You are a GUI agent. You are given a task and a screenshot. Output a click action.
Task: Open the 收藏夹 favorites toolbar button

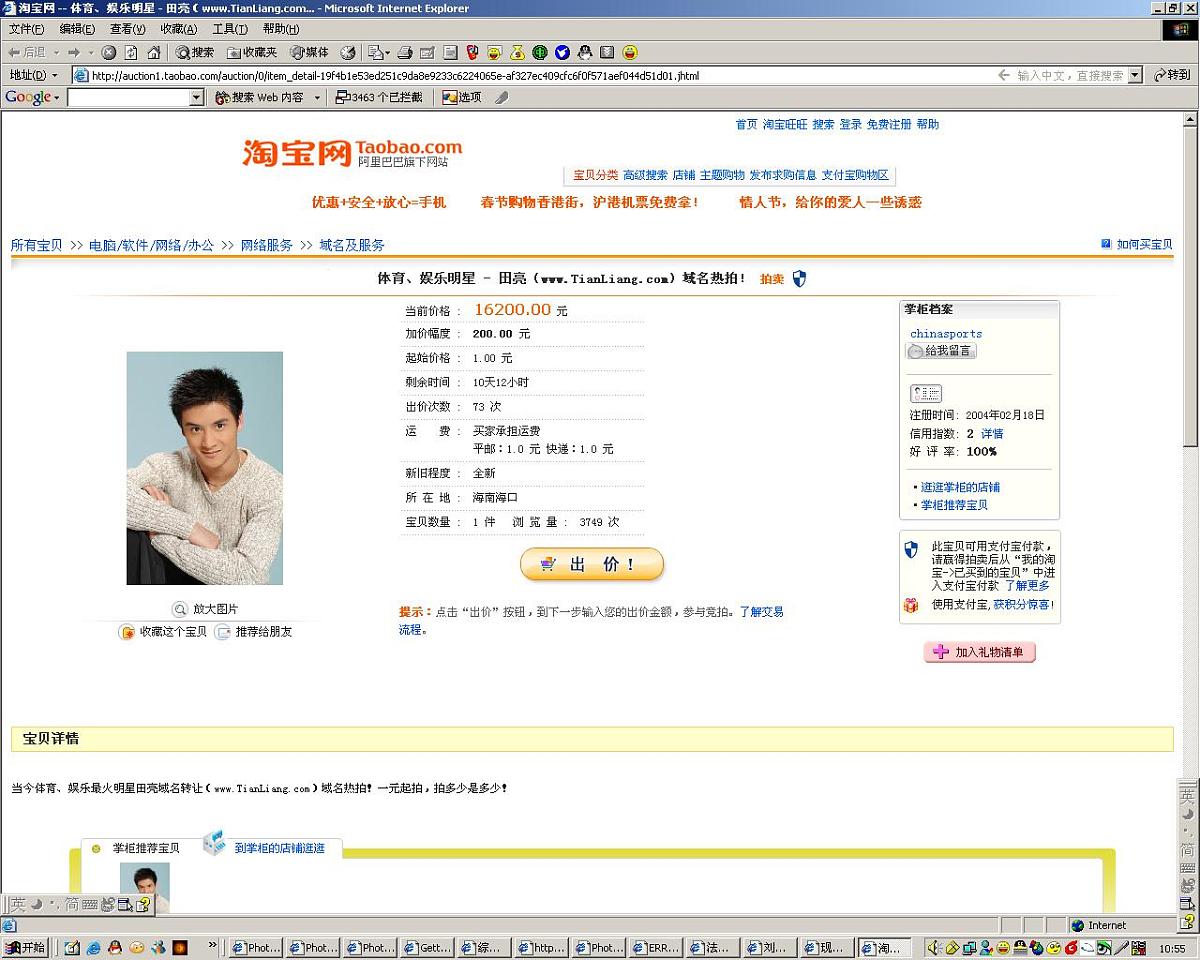[x=252, y=52]
